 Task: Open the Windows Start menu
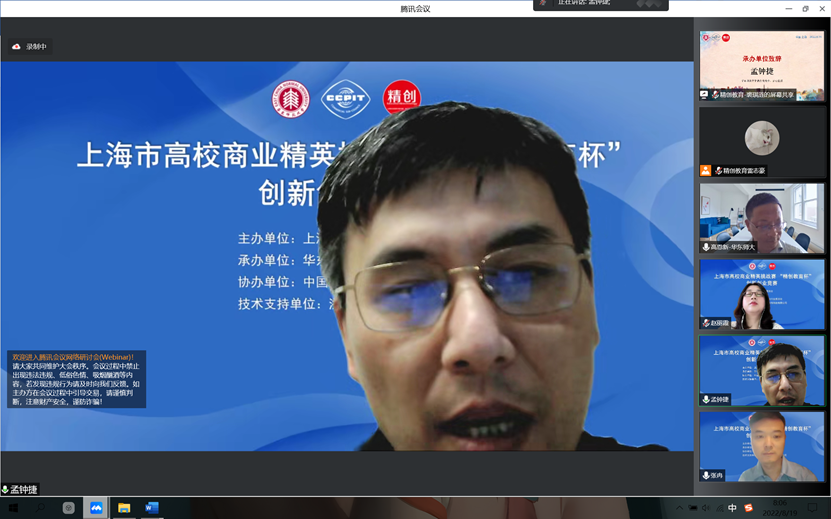(x=14, y=508)
